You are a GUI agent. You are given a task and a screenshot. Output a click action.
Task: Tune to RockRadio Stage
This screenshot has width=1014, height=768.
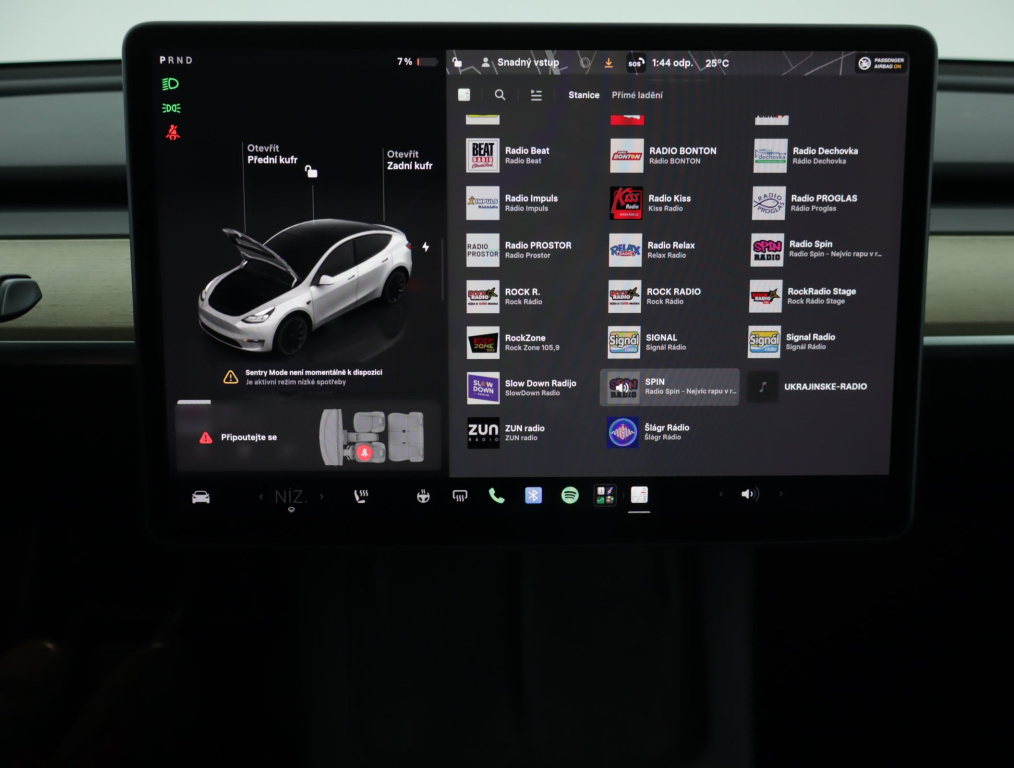[813, 296]
